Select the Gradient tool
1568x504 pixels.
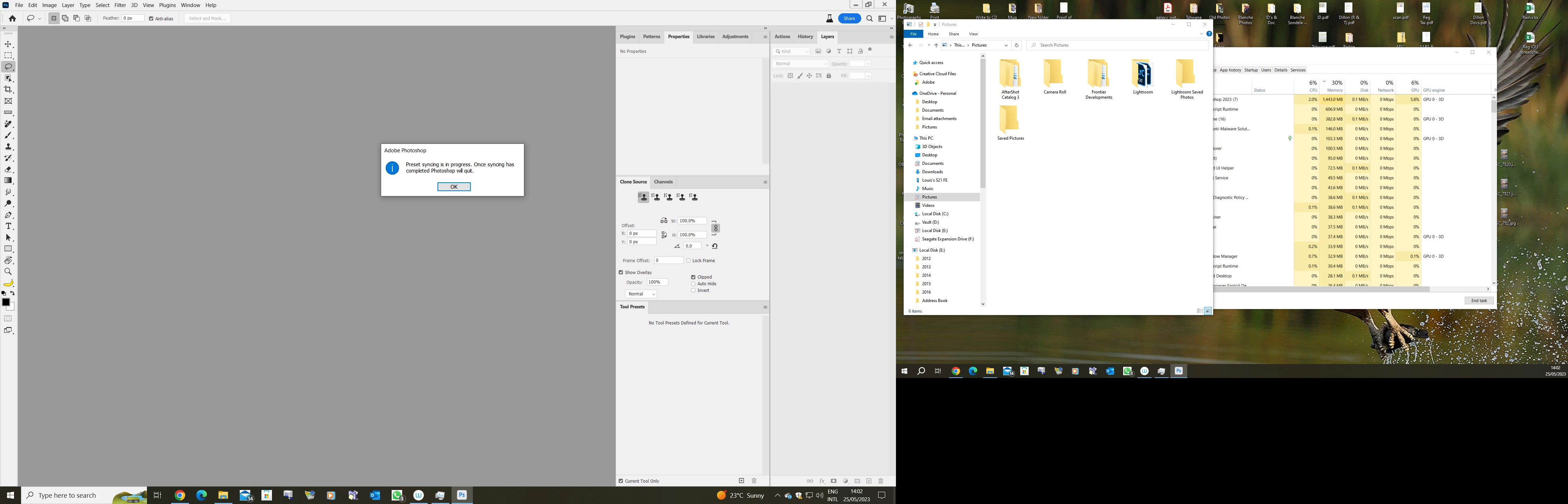tap(8, 181)
